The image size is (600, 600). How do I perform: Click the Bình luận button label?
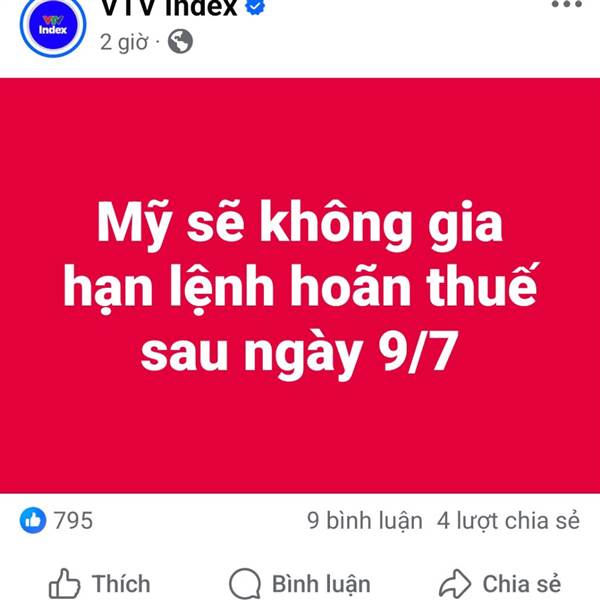pyautogui.click(x=321, y=585)
